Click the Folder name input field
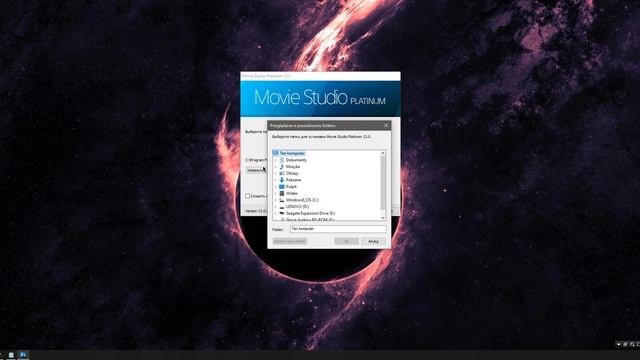The height and width of the screenshot is (360, 640). coord(338,229)
